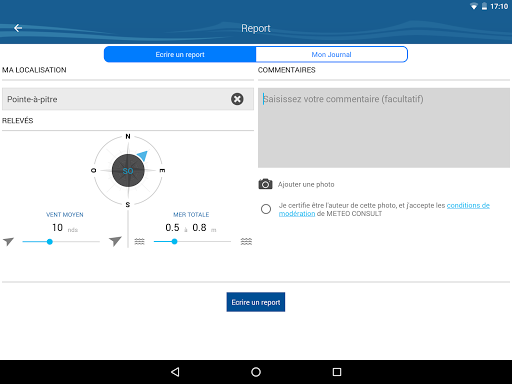Screen dimensions: 512x384
Task: Select the blue wind direction arrow on compass
Action: point(143,155)
